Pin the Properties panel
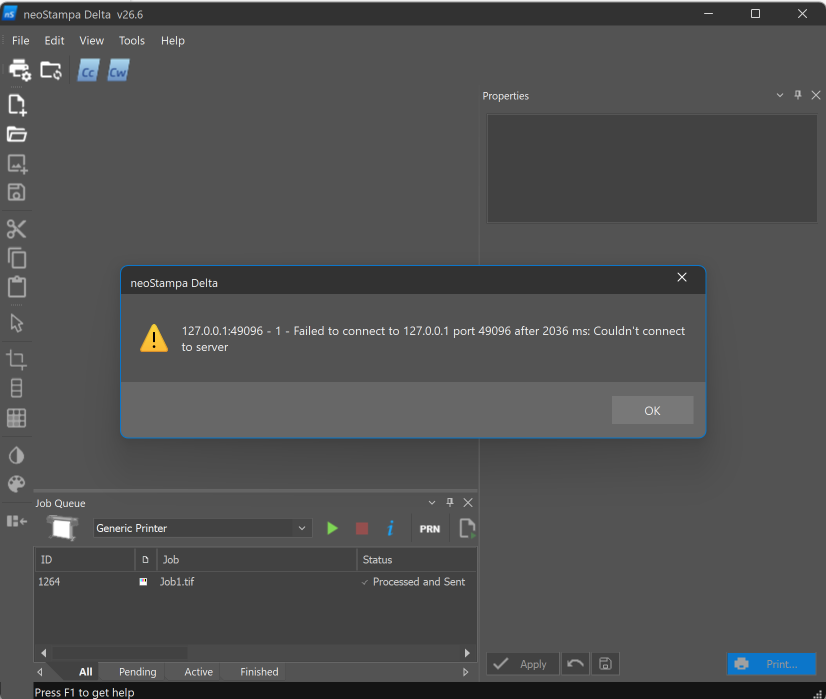The width and height of the screenshot is (826, 699). (x=798, y=95)
